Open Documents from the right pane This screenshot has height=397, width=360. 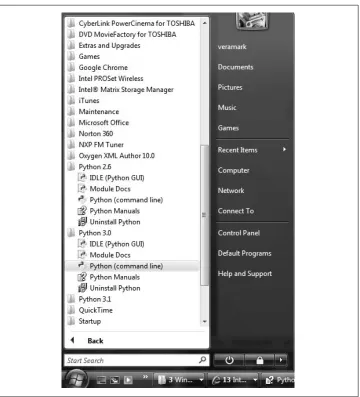pyautogui.click(x=235, y=67)
